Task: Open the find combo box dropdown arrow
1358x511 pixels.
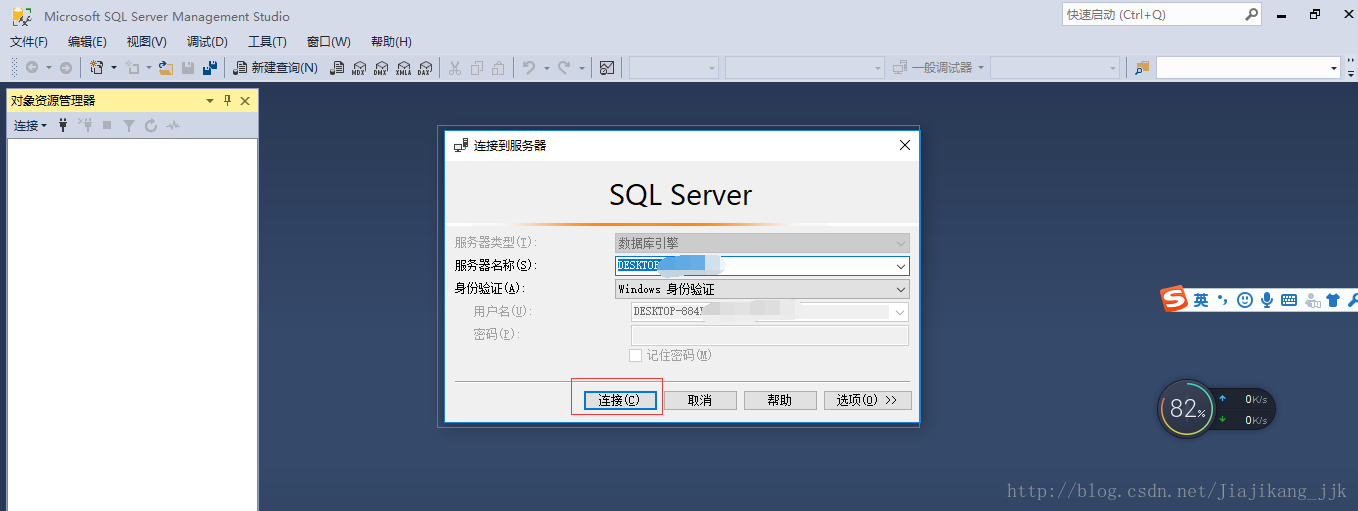Action: coord(1334,68)
